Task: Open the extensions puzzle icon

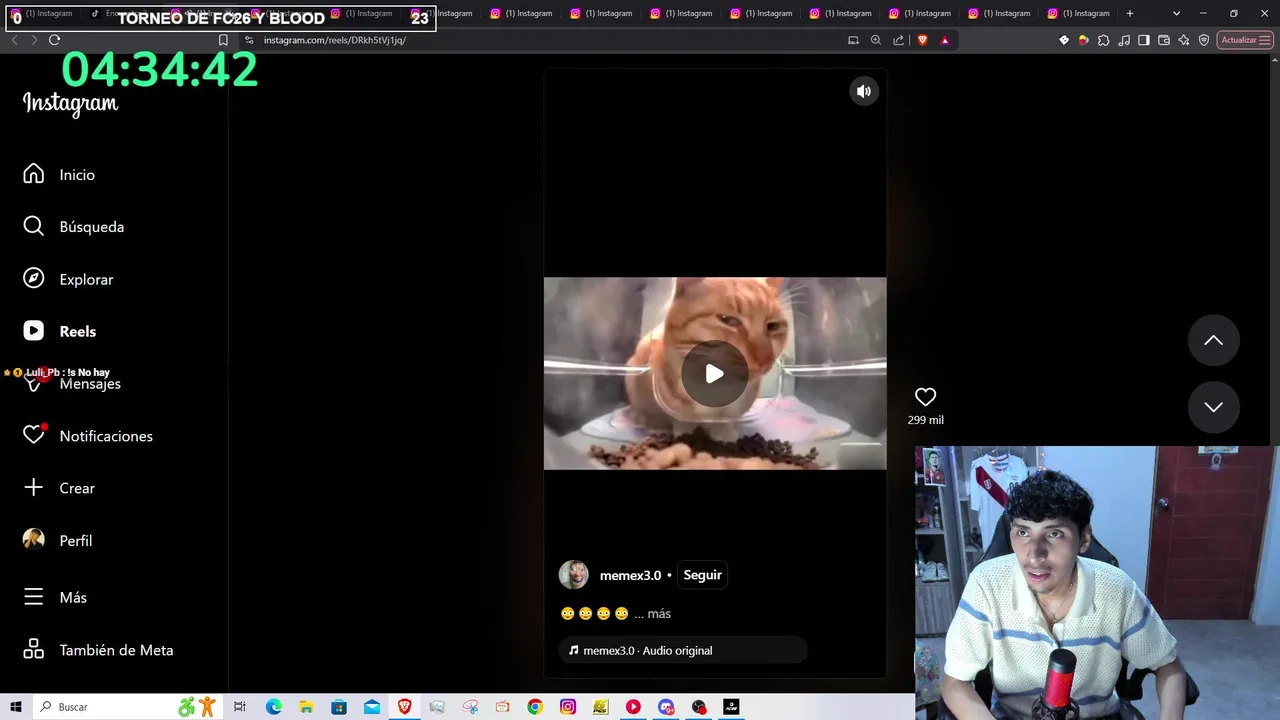Action: pos(1104,40)
